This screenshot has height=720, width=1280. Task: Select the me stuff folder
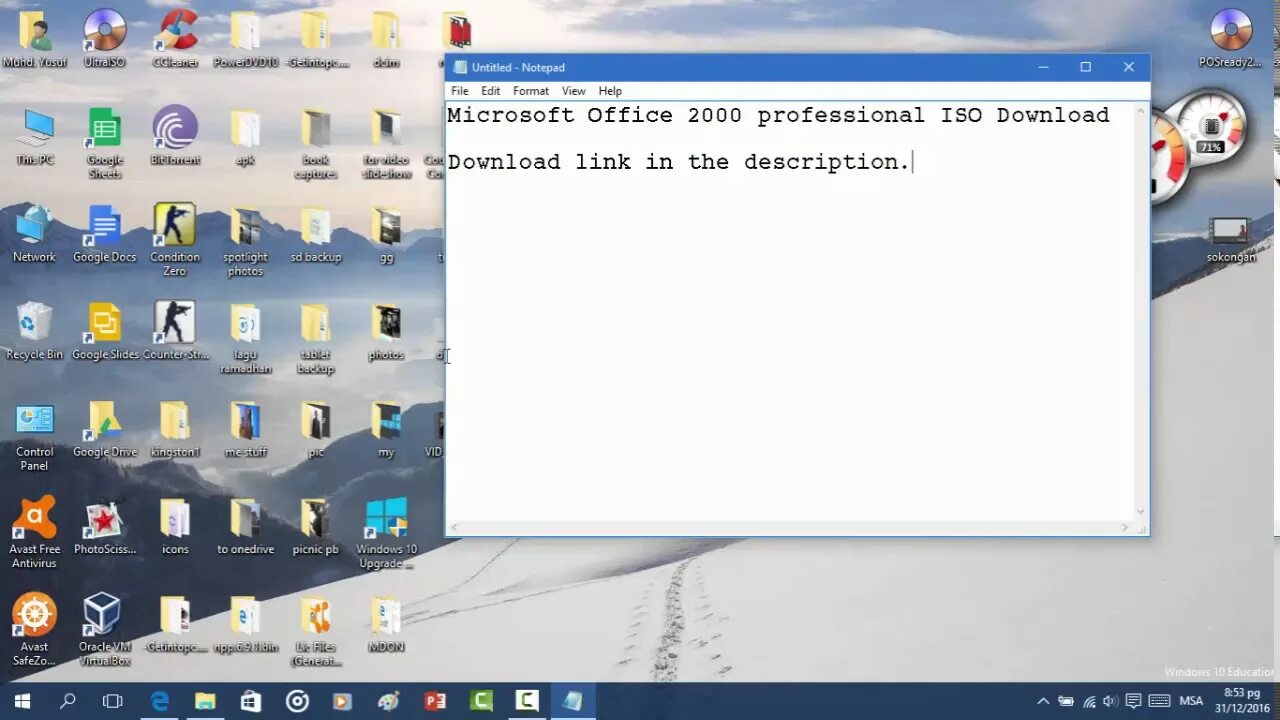tap(246, 430)
